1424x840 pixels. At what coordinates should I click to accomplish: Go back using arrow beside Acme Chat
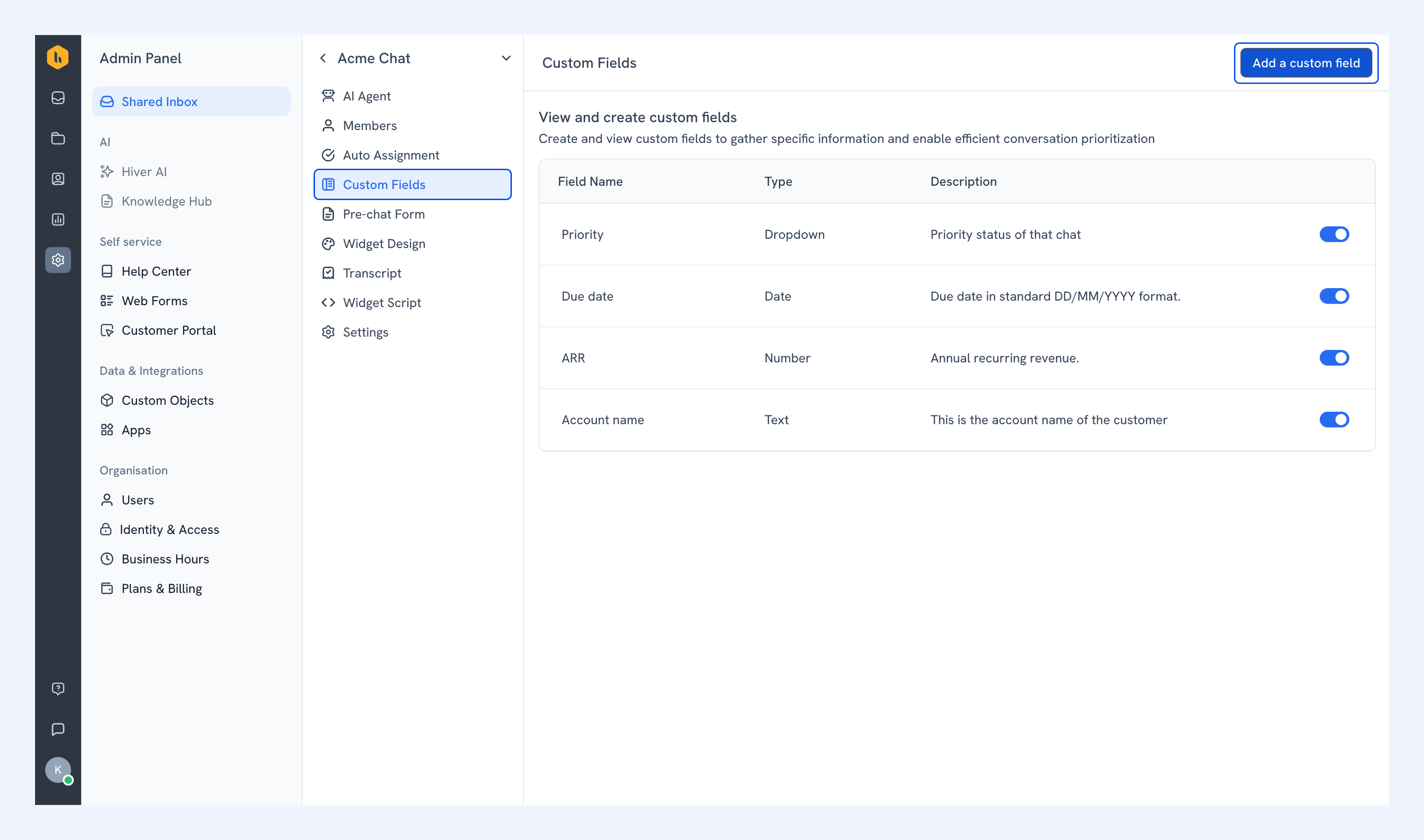click(x=323, y=58)
